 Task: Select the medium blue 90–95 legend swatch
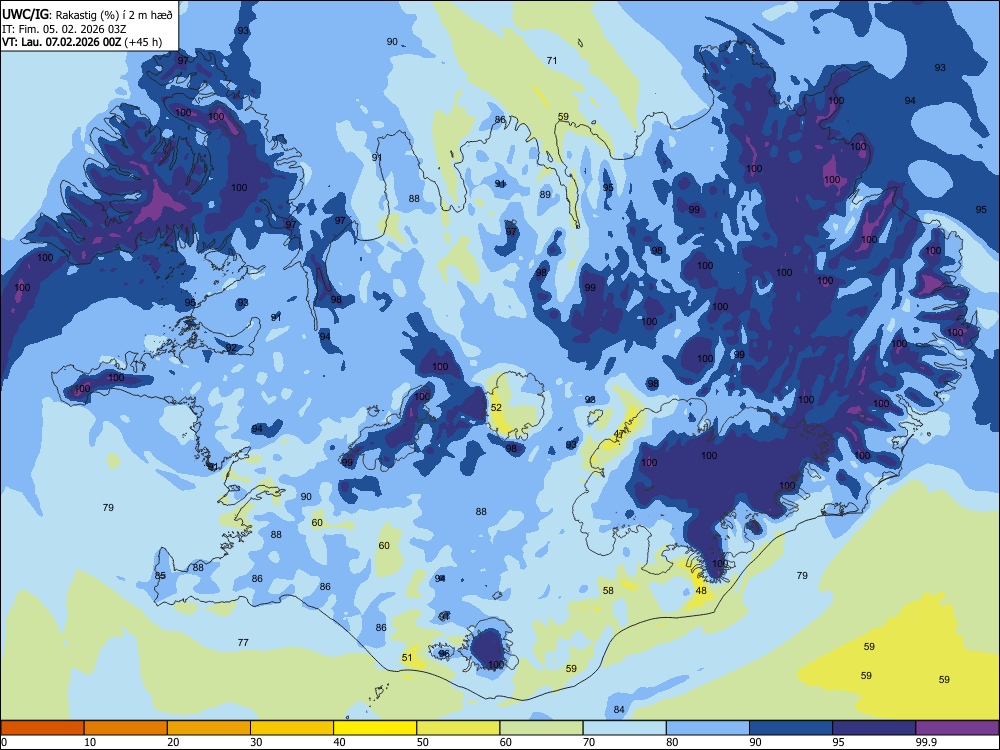point(791,728)
